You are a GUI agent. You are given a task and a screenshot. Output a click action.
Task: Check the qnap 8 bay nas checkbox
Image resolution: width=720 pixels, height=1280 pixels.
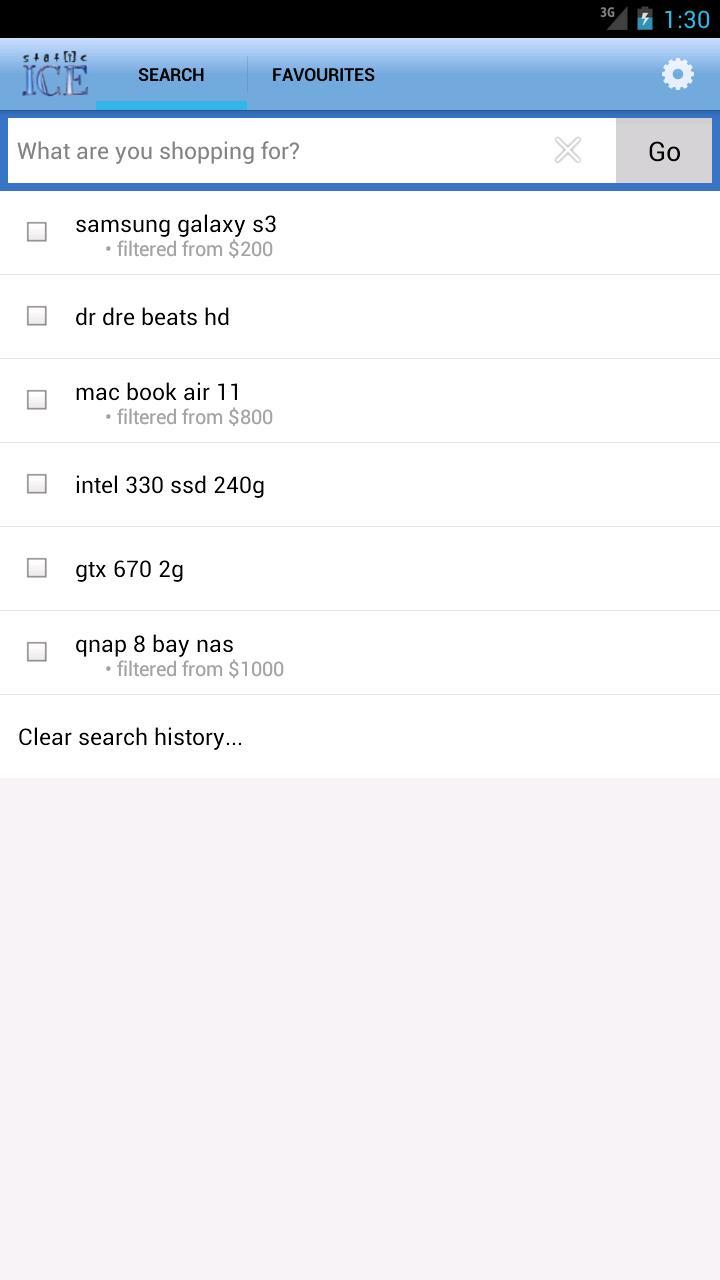click(x=37, y=652)
